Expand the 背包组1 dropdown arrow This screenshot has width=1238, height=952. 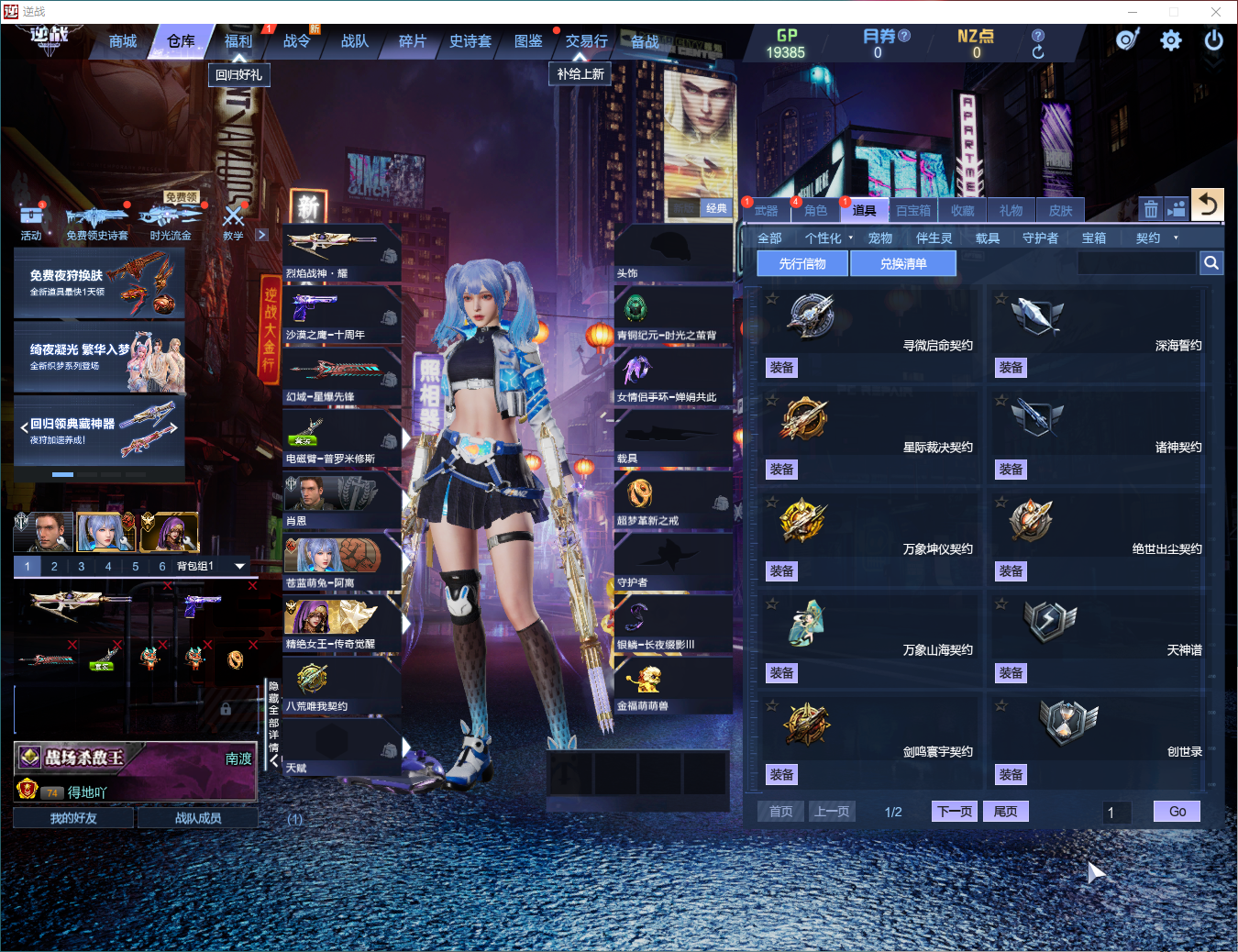click(x=240, y=566)
